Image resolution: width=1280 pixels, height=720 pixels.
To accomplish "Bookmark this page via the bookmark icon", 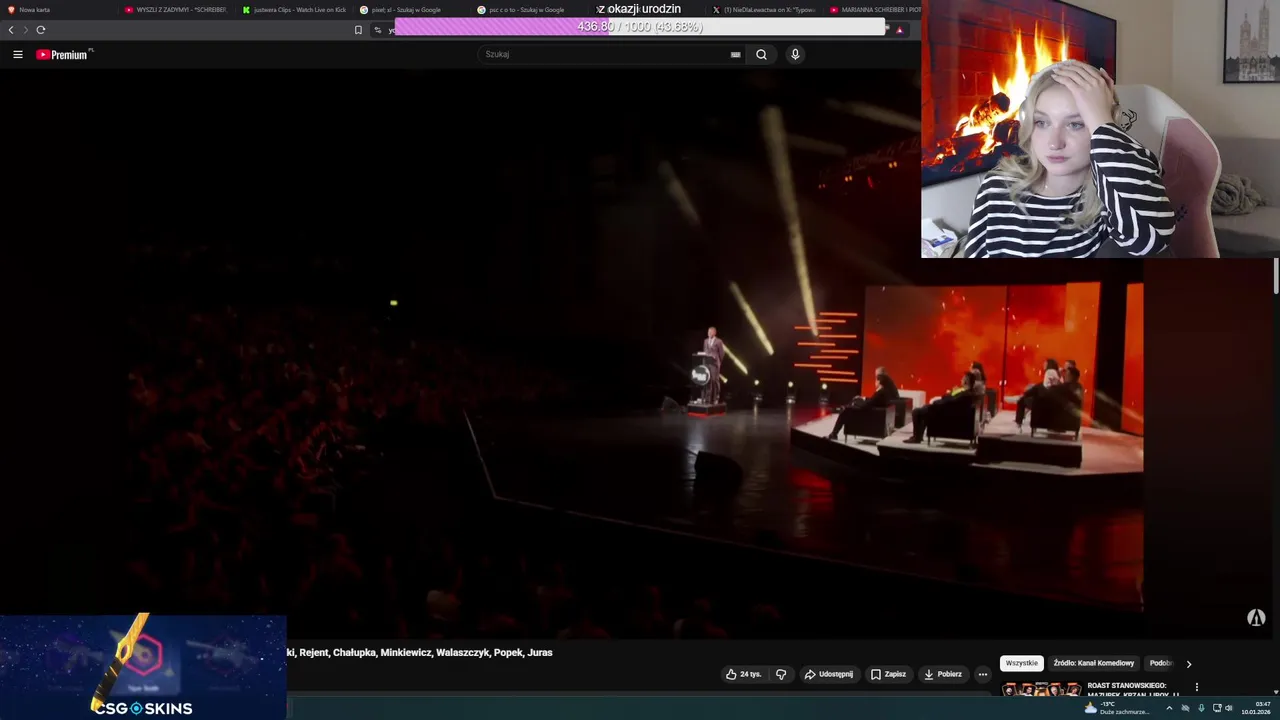I will tap(358, 30).
